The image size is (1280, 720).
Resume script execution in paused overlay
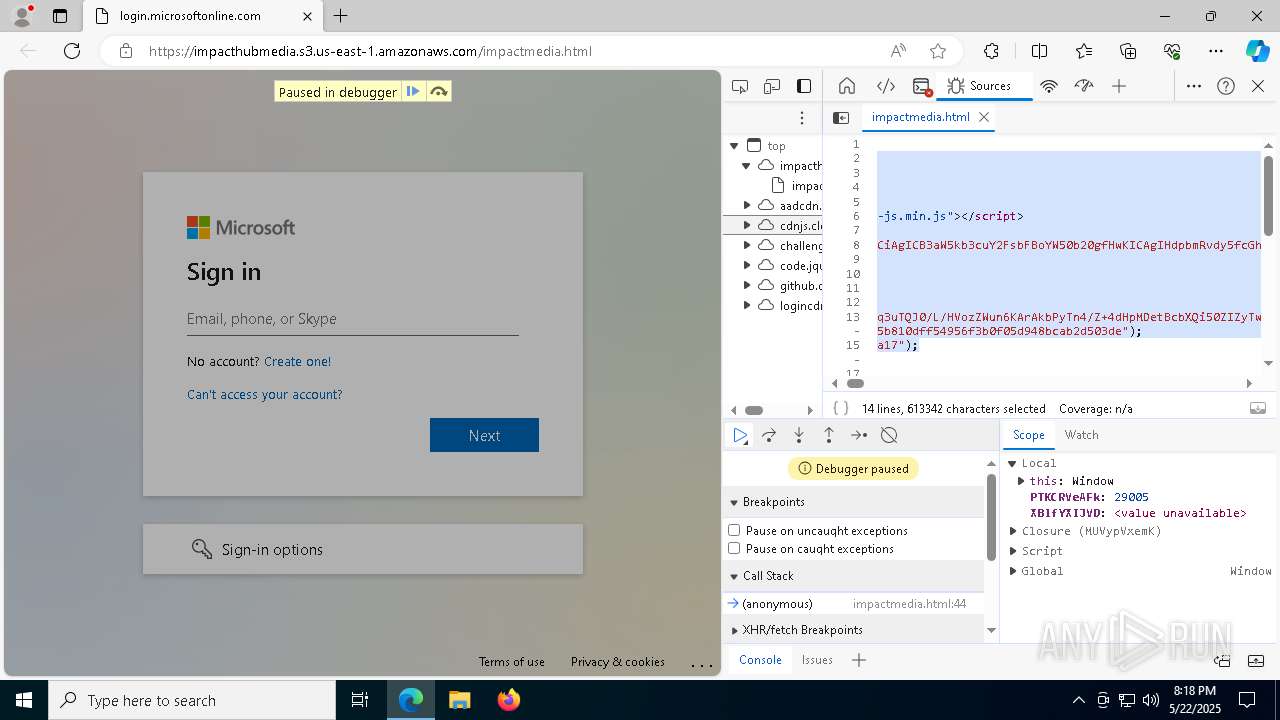413,92
